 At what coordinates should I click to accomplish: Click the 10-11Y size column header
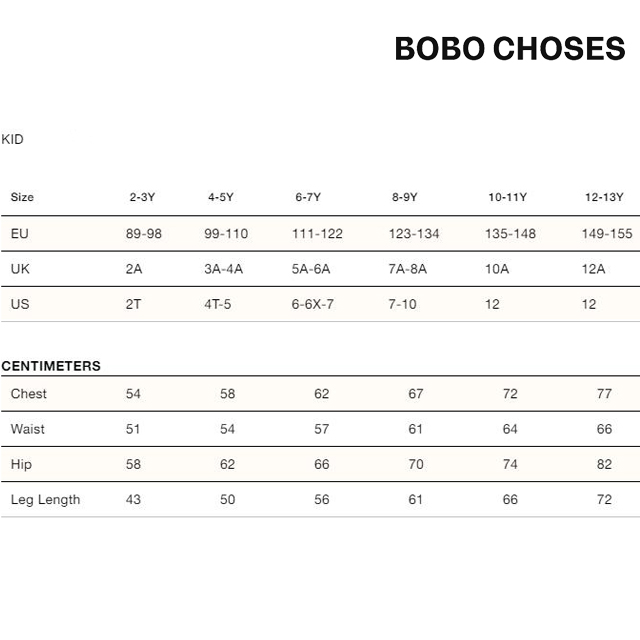(x=508, y=197)
